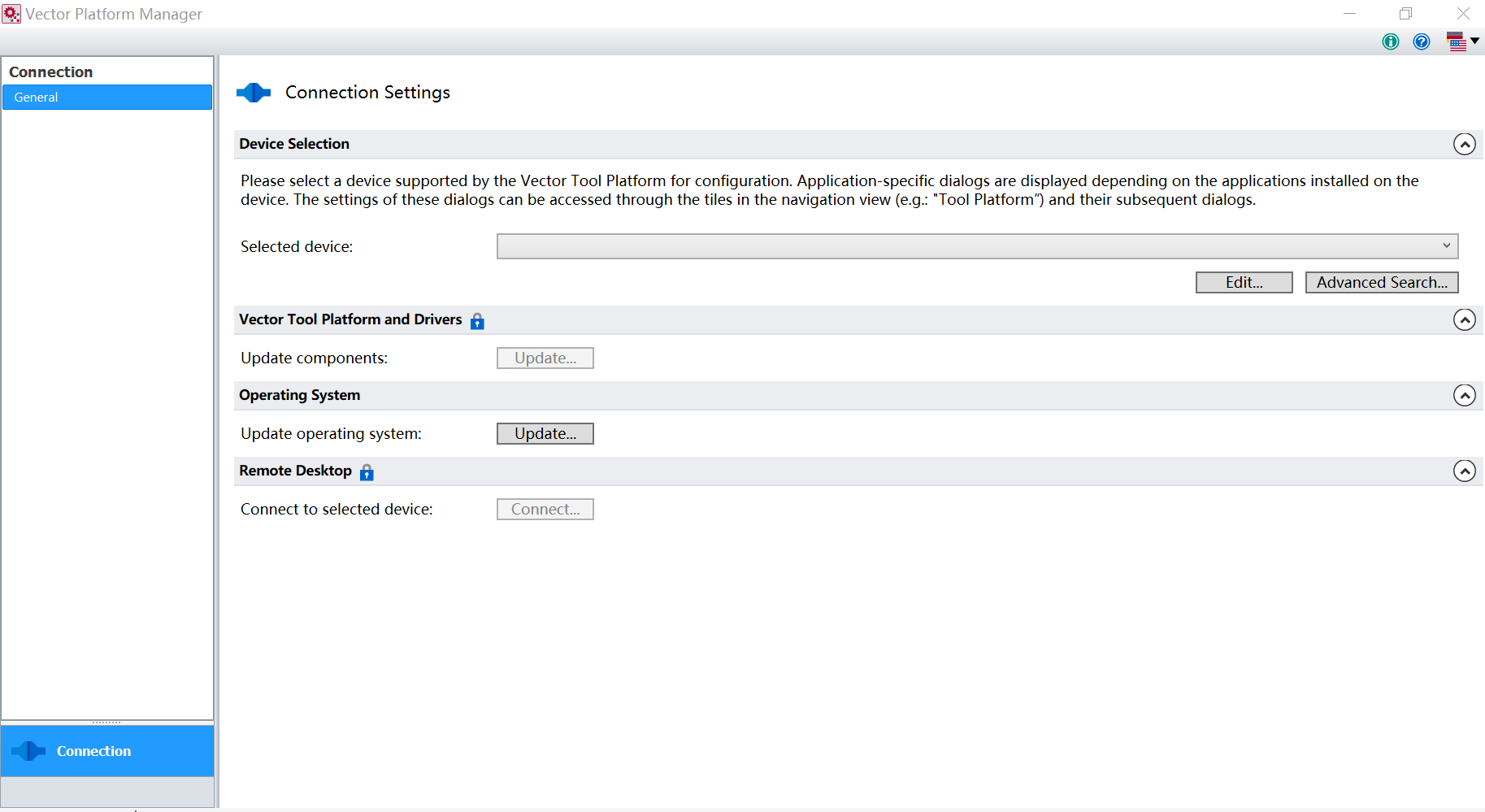Click the Update operating system label
This screenshot has width=1485, height=812.
[331, 434]
